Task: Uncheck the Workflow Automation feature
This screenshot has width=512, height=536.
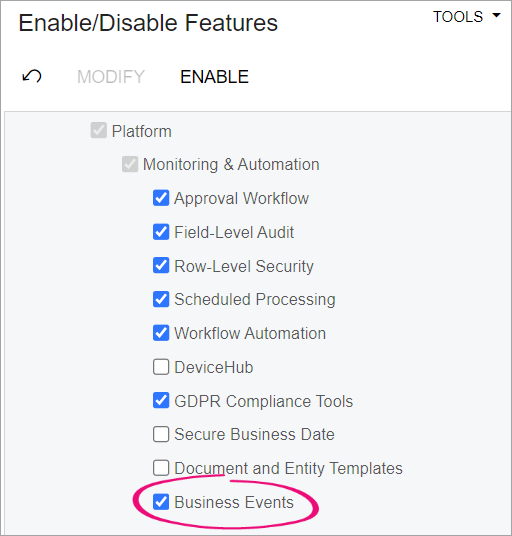Action: pos(161,333)
